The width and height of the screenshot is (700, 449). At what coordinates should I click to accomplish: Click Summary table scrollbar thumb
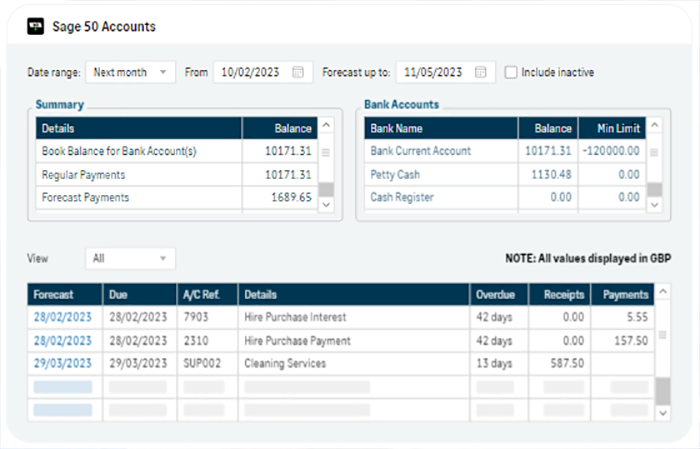point(326,189)
